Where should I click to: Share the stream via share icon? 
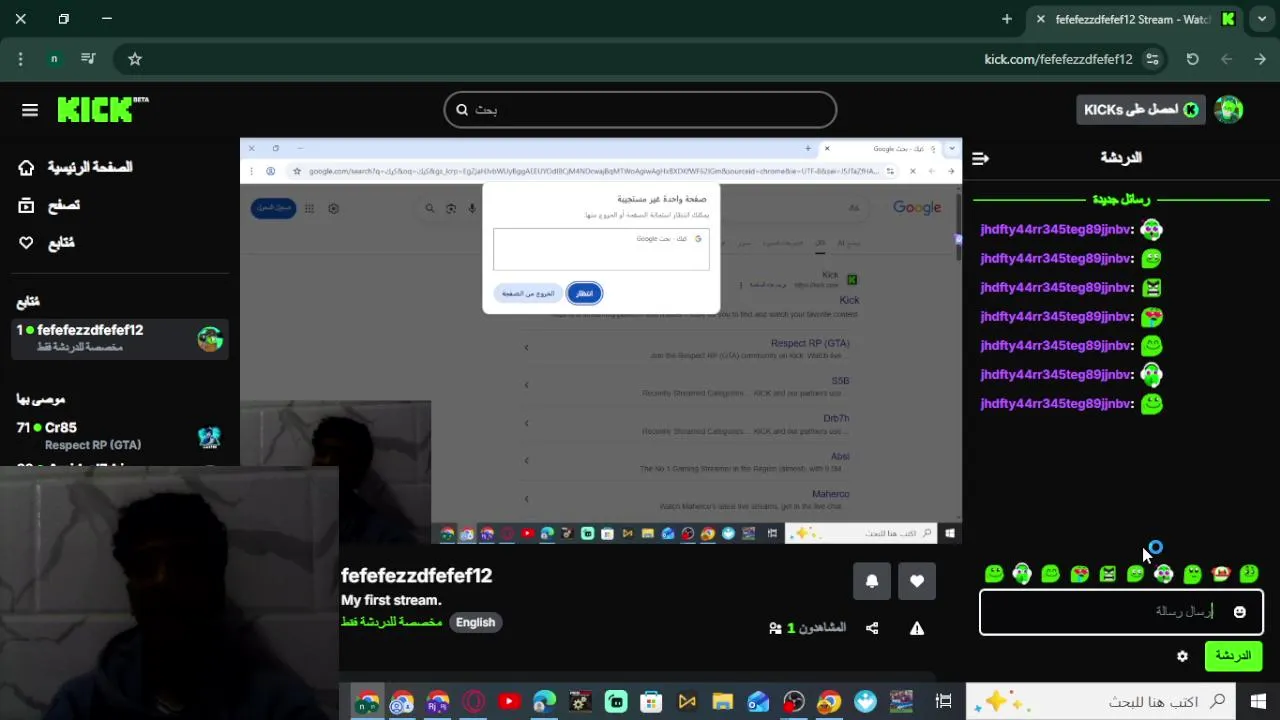coord(872,628)
